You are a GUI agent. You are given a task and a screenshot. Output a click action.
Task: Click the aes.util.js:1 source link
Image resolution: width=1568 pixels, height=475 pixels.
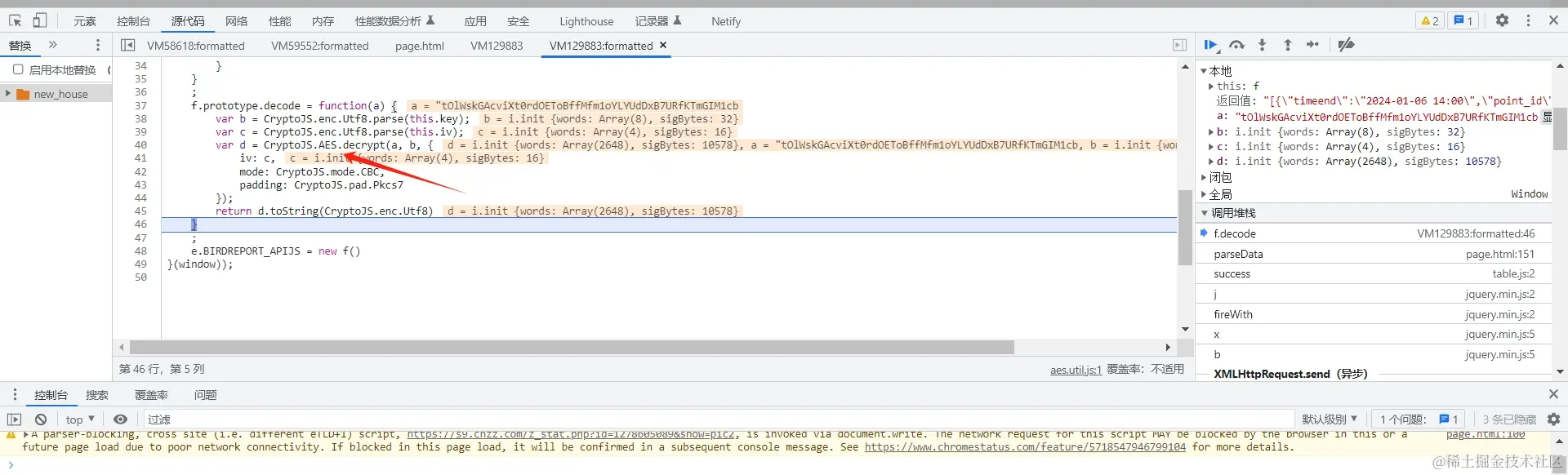1076,370
